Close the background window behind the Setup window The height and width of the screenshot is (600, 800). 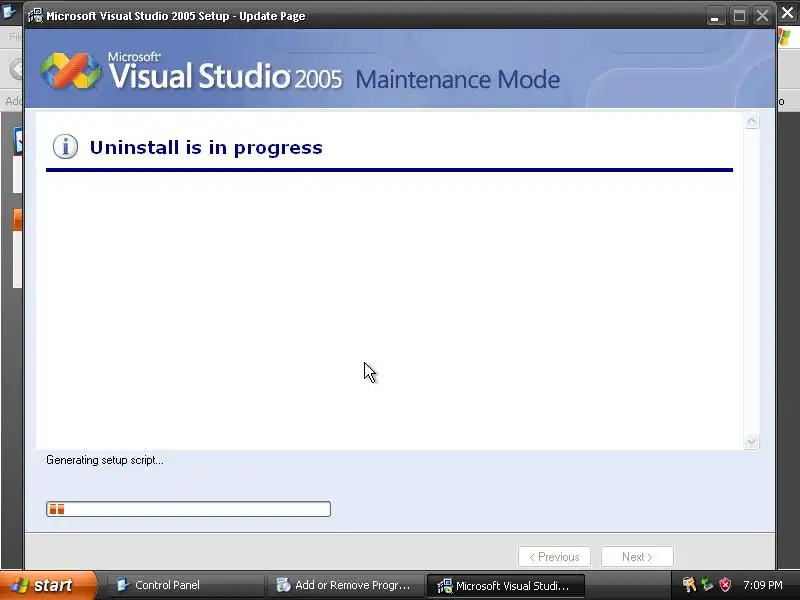(788, 12)
